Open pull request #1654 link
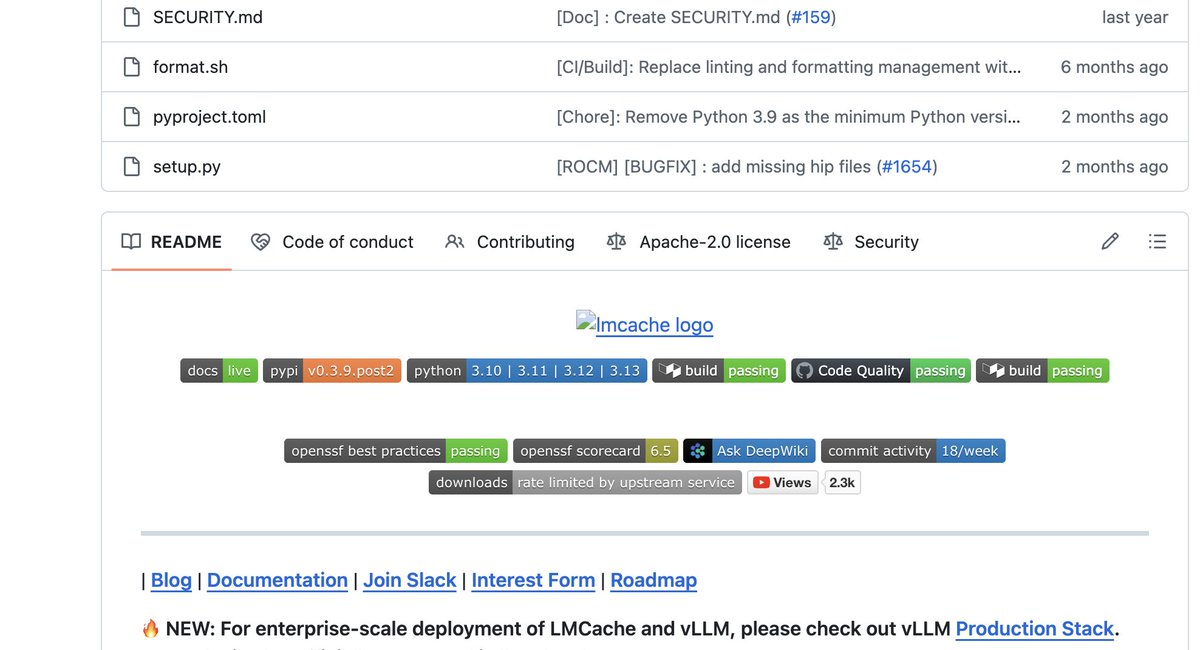Screen dimensions: 1200x650 (x=907, y=167)
